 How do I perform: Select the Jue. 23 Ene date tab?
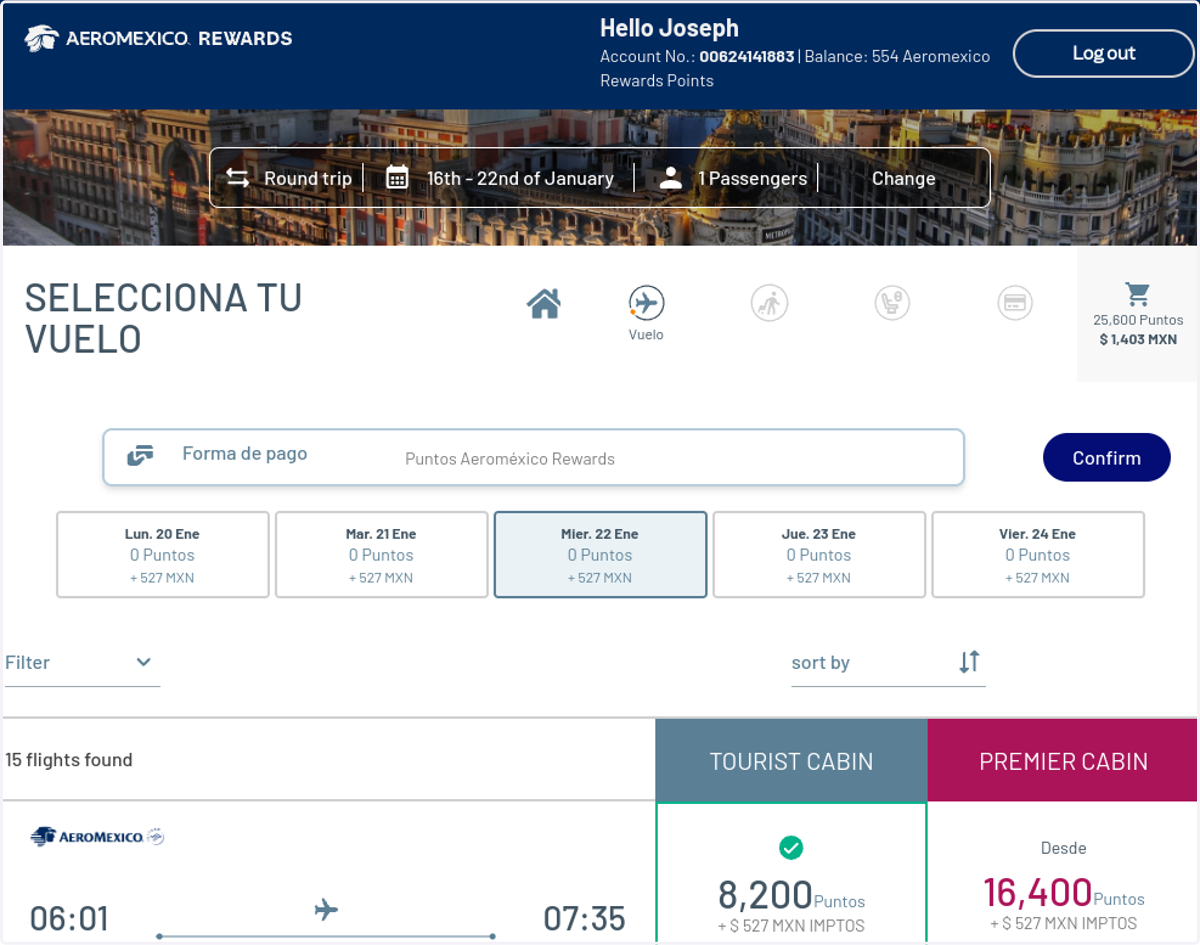(819, 555)
